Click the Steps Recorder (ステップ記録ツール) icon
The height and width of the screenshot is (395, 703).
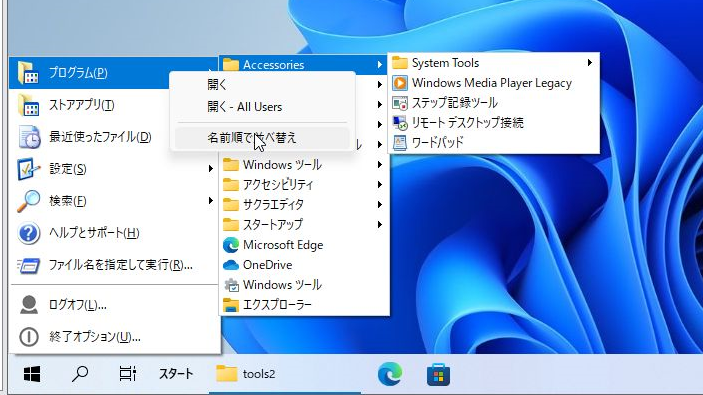click(399, 103)
